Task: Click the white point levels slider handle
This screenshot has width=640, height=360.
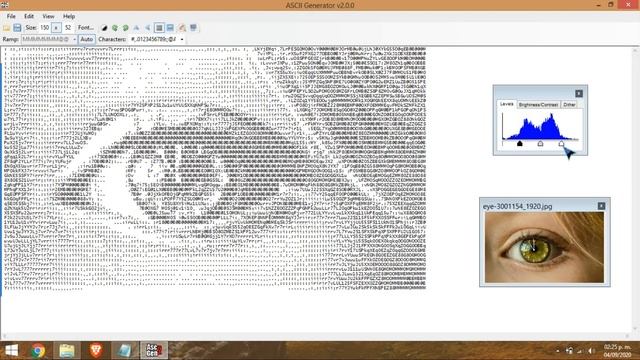Action: click(561, 143)
